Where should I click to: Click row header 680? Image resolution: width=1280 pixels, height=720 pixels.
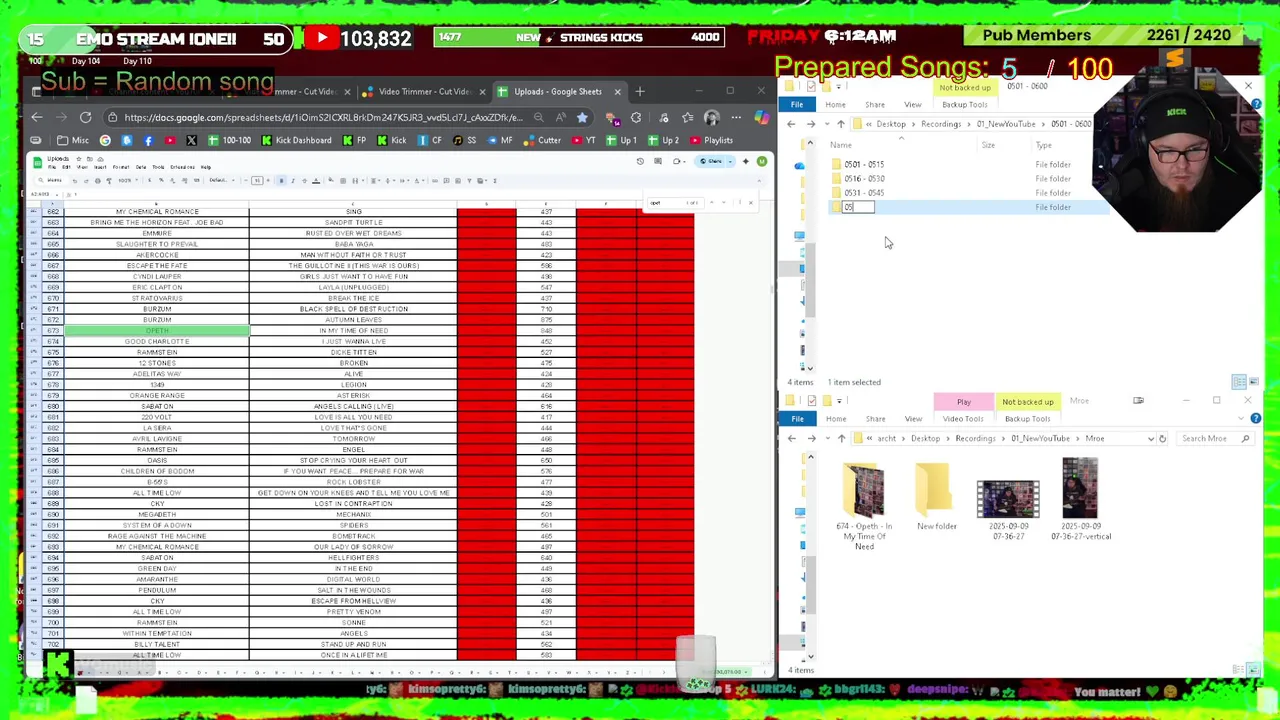tap(52, 406)
